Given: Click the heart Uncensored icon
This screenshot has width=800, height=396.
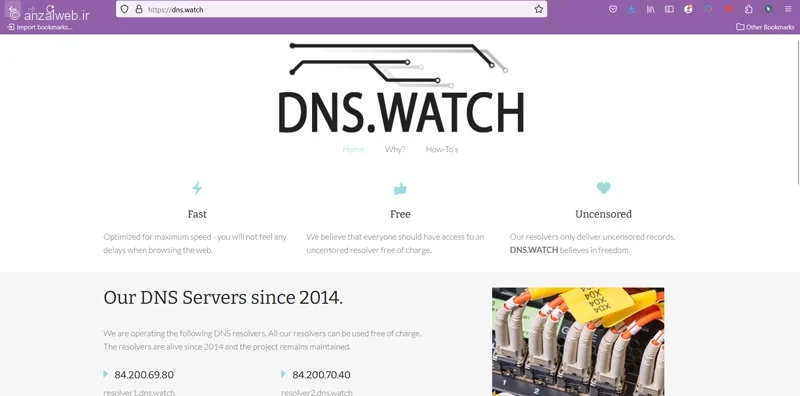Looking at the screenshot, I should 604,188.
